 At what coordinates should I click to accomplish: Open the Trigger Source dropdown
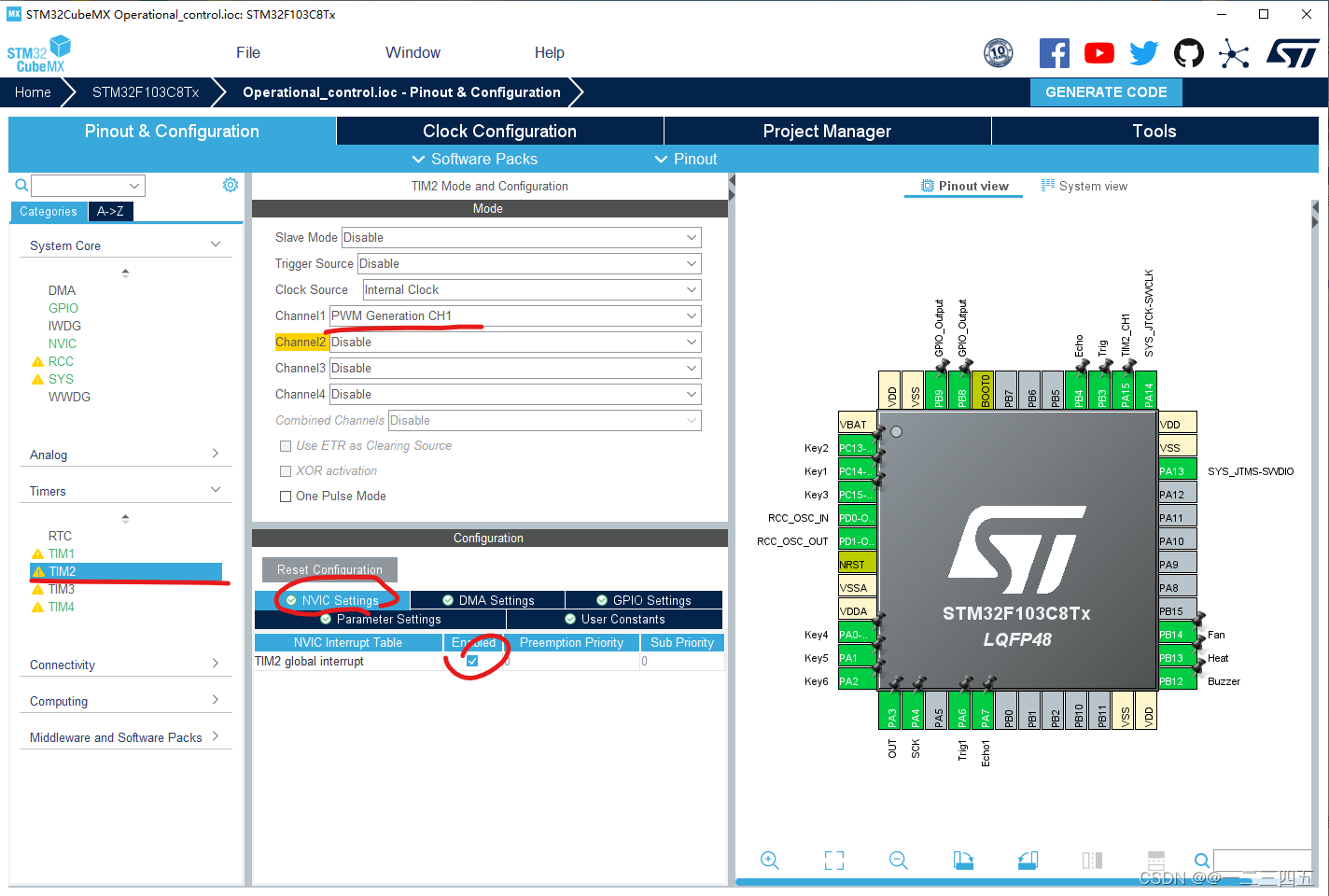click(529, 264)
